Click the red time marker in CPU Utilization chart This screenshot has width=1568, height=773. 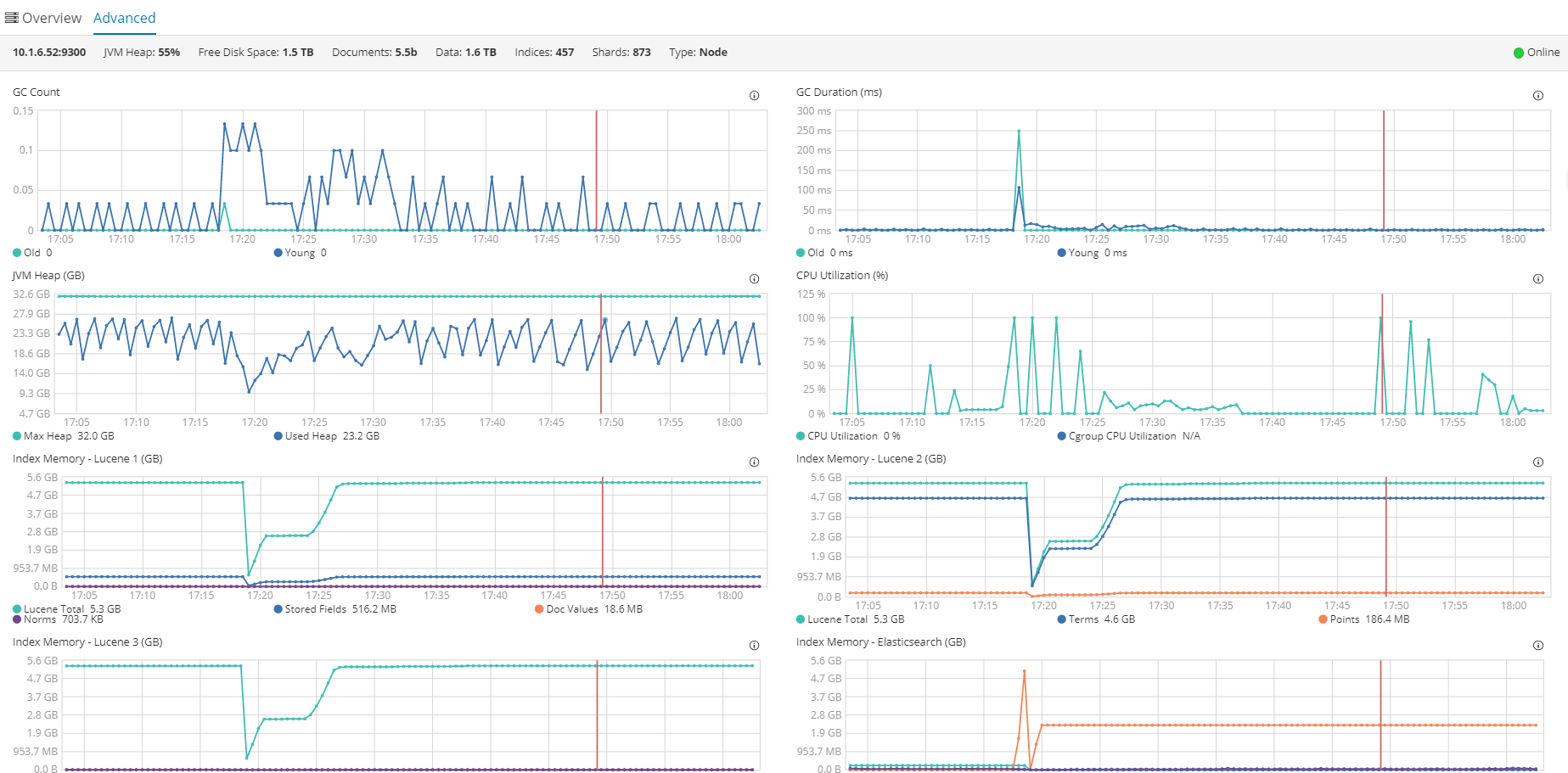coord(1382,353)
